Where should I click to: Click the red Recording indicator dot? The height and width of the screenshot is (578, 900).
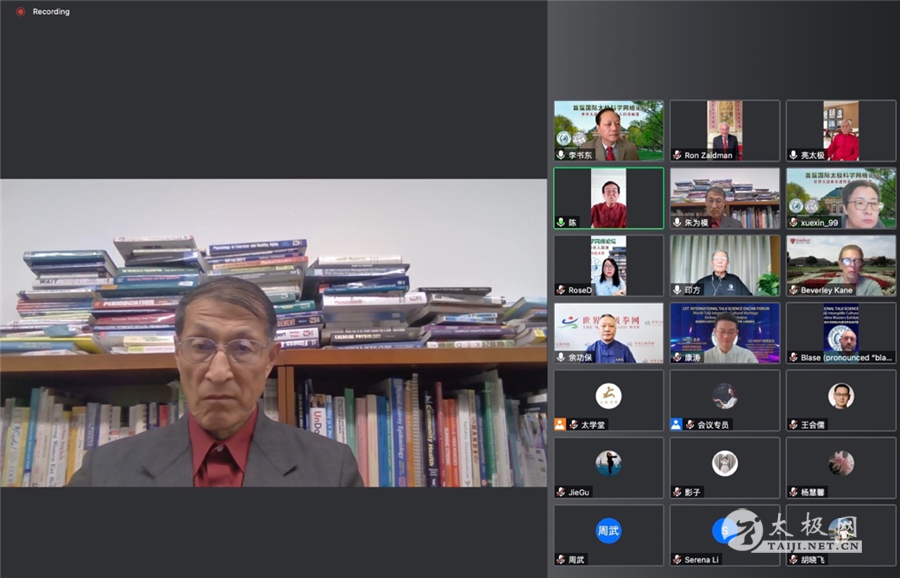pos(20,12)
